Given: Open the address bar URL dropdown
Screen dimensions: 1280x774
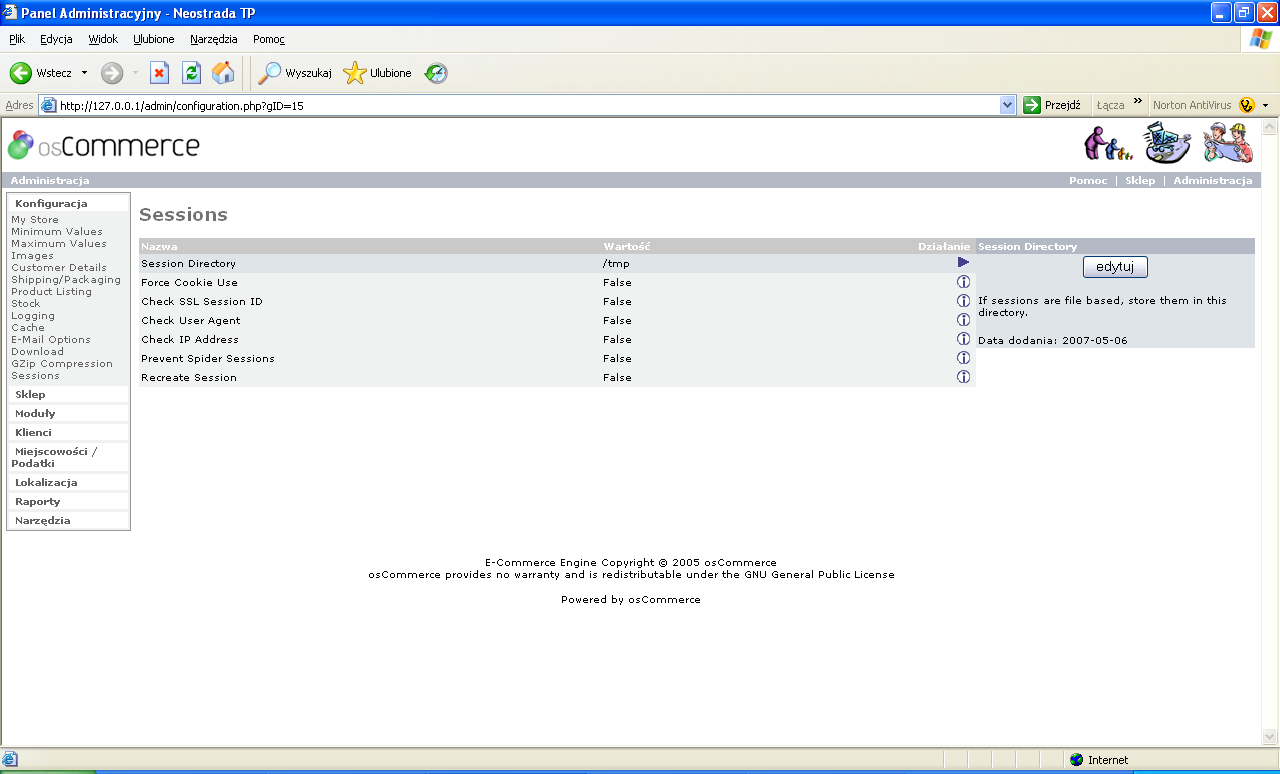Looking at the screenshot, I should coord(1007,105).
